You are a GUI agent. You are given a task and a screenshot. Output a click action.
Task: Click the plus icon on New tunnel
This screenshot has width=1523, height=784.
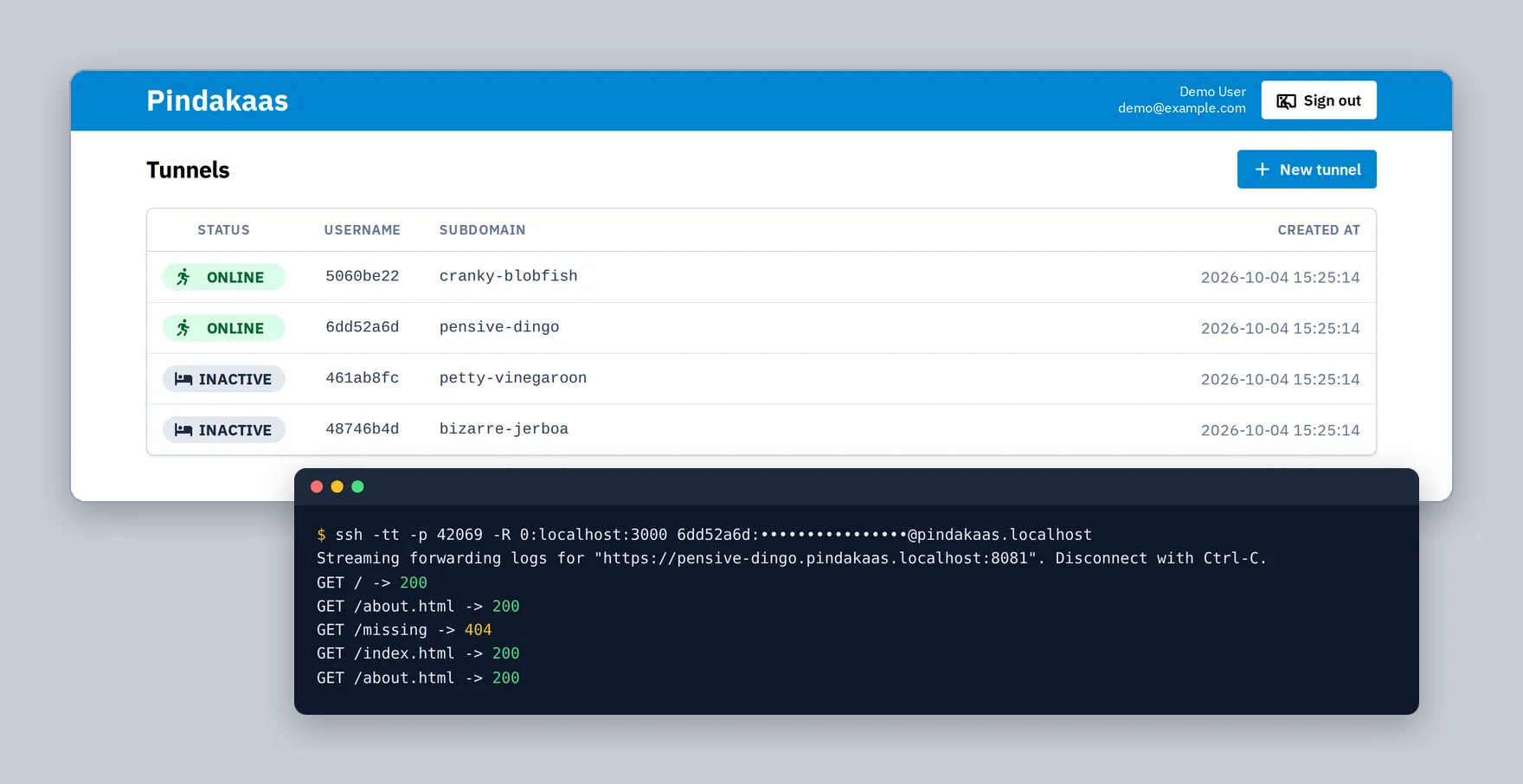[x=1263, y=170]
